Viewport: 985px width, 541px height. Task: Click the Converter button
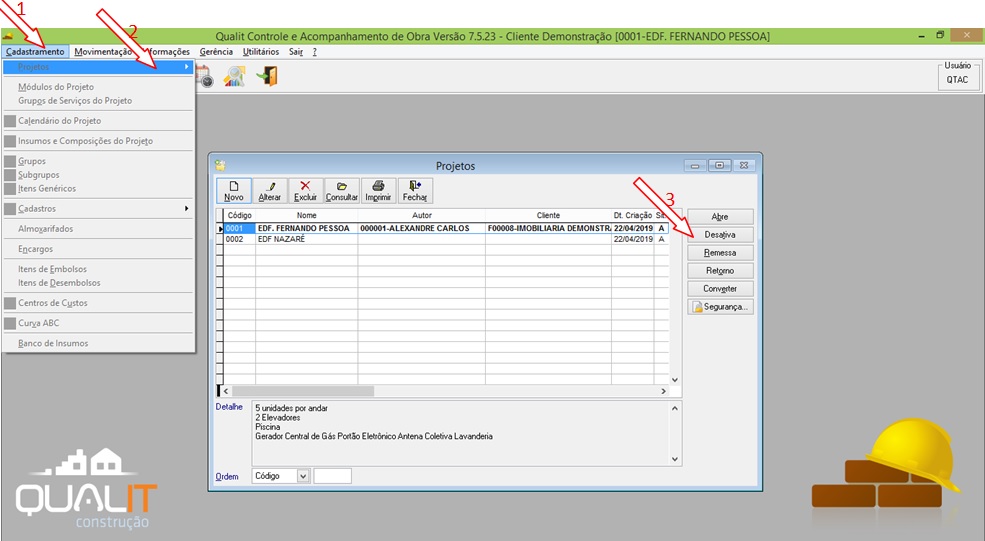pos(720,289)
